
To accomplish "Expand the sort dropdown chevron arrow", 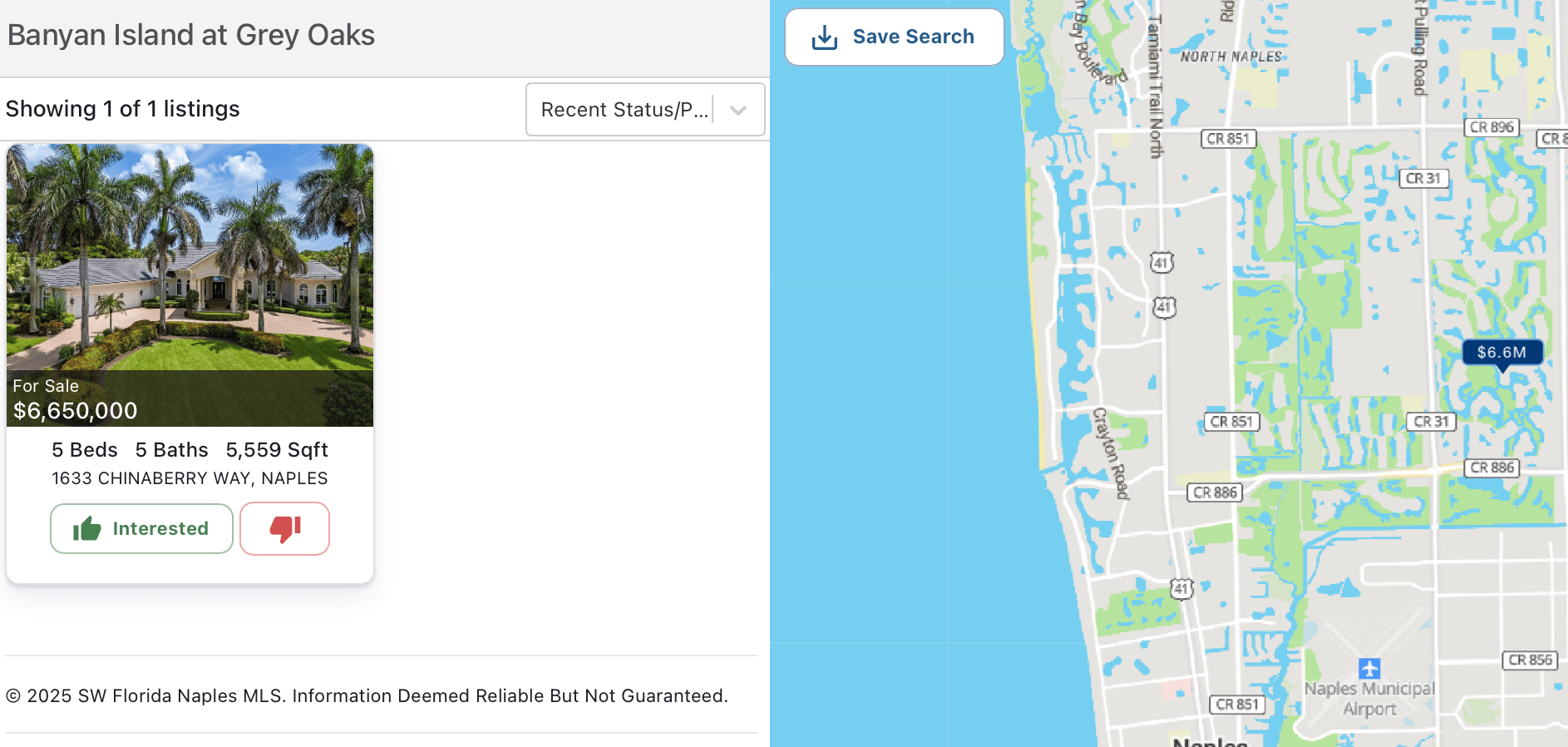I will [738, 110].
